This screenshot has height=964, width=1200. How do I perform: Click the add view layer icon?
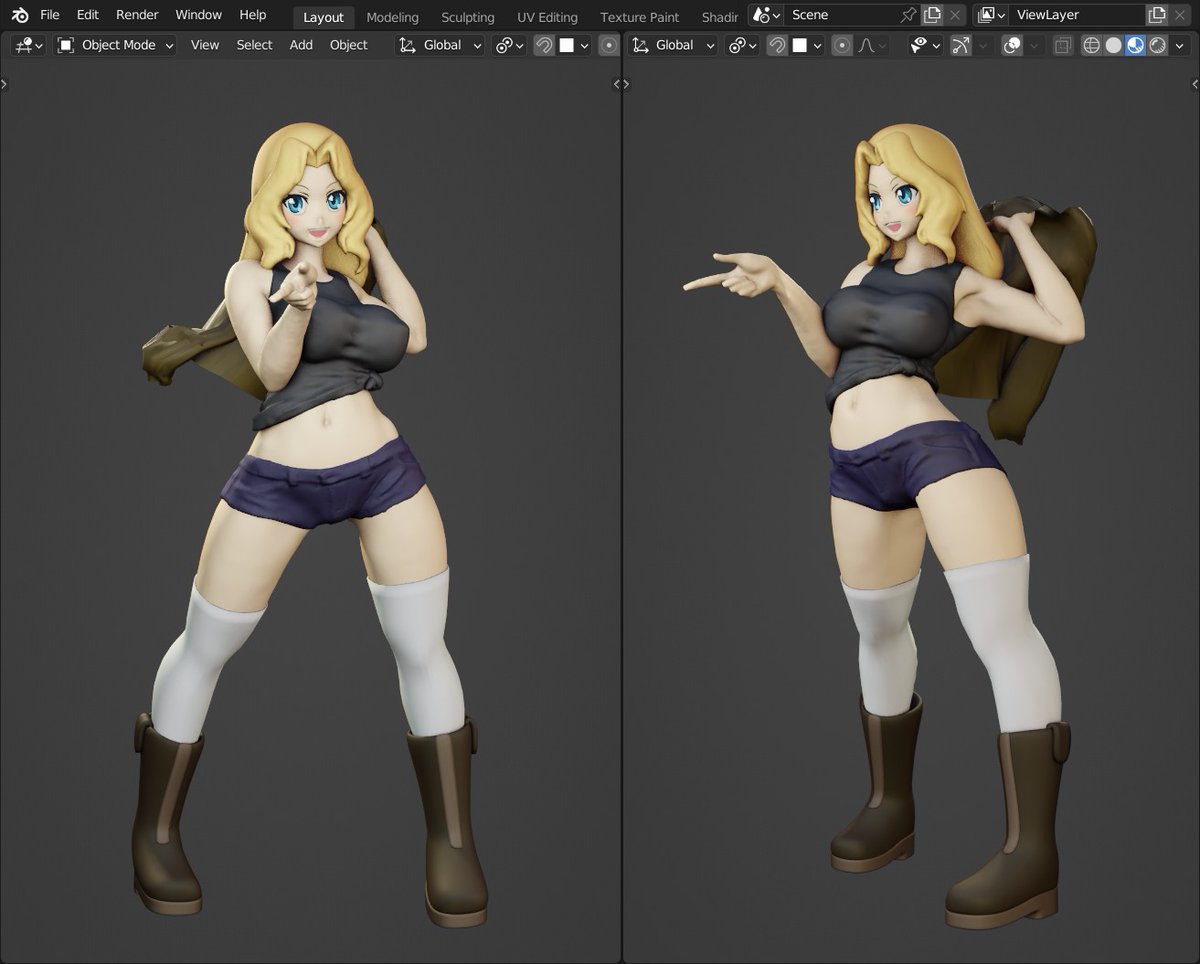pos(1157,15)
